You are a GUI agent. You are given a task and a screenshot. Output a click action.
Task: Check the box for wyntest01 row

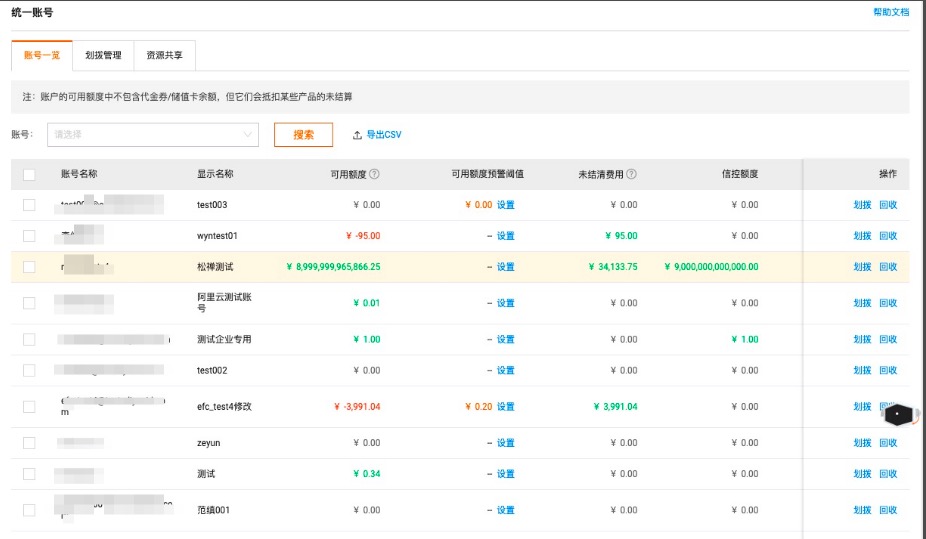click(x=29, y=236)
